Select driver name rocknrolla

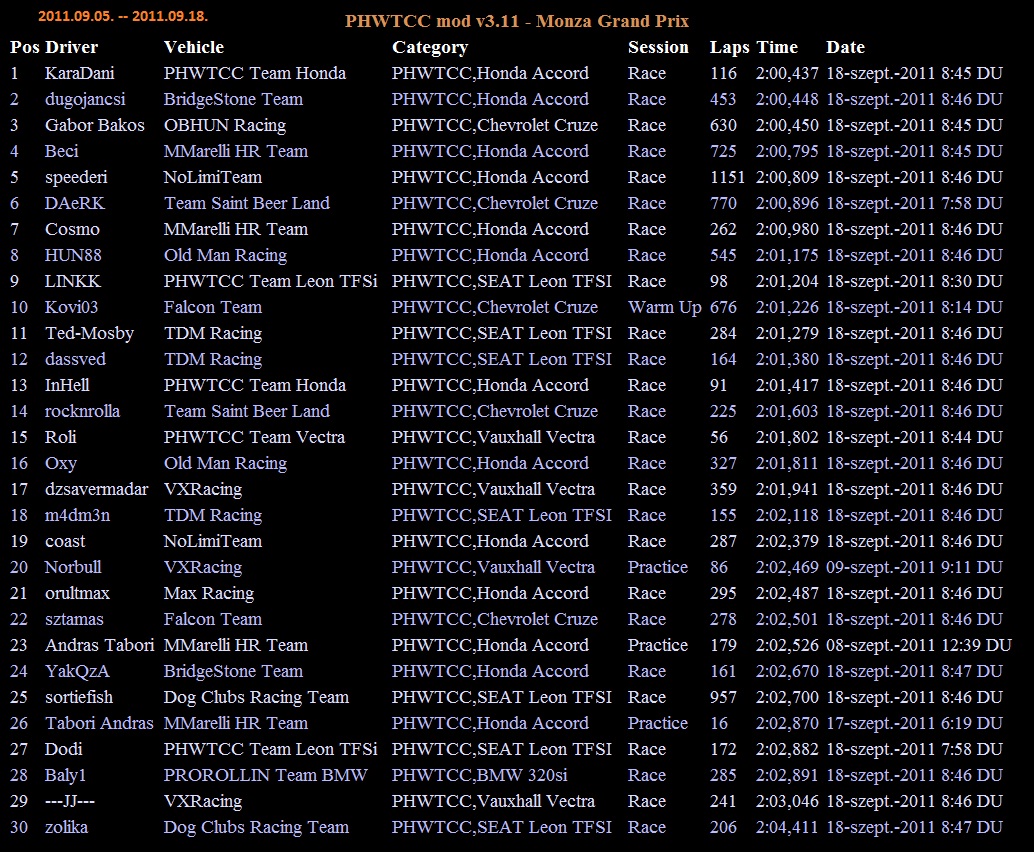(82, 411)
